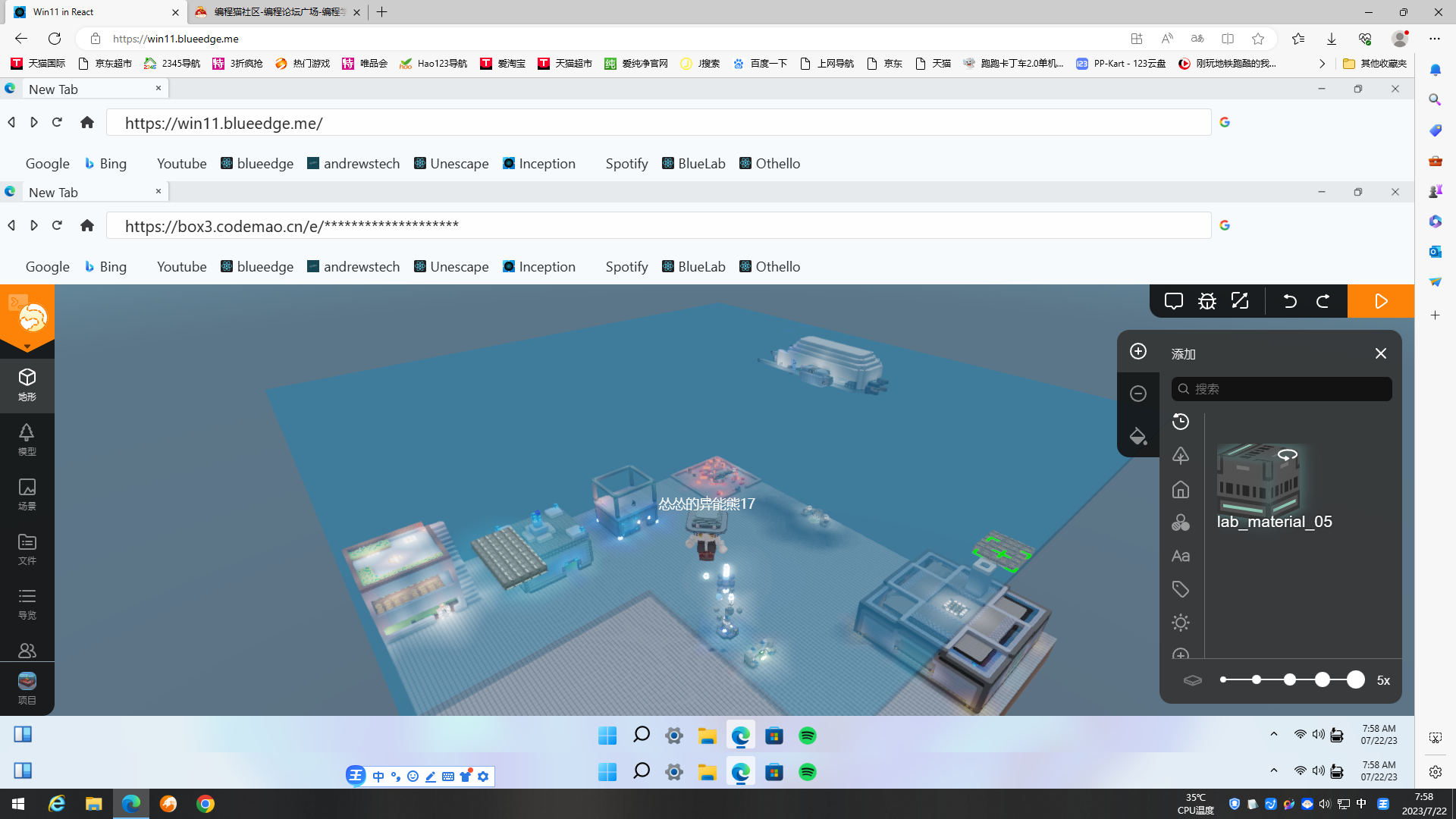Screen dimensions: 1456x819
Task: Open a new Edge tab with plus button
Action: point(382,12)
